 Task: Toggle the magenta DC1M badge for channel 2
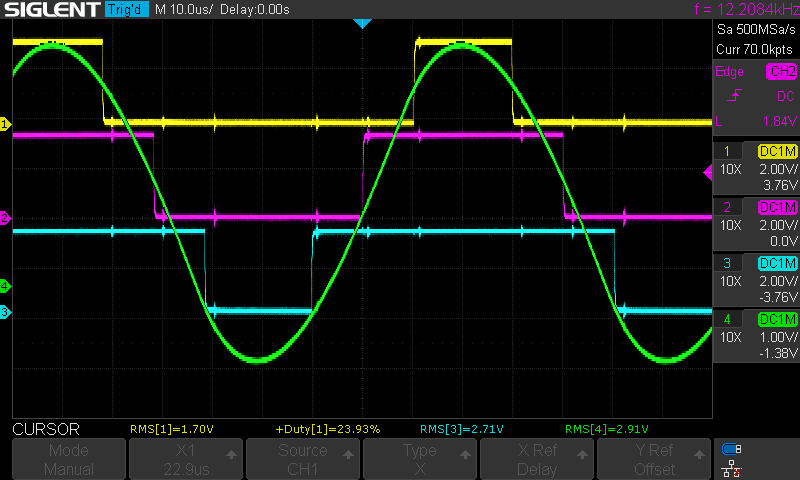pos(777,207)
